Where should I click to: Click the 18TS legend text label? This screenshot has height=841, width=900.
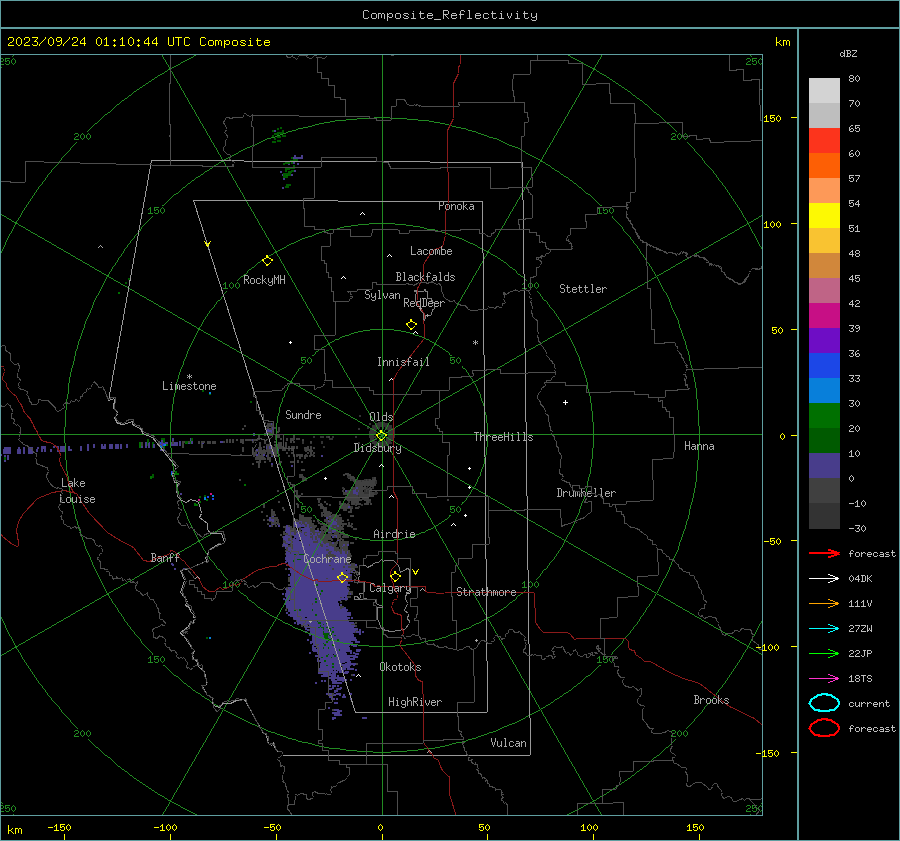860,679
